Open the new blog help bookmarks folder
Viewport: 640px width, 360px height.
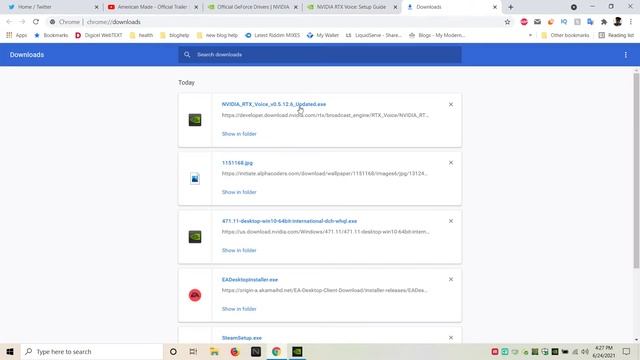click(217, 35)
